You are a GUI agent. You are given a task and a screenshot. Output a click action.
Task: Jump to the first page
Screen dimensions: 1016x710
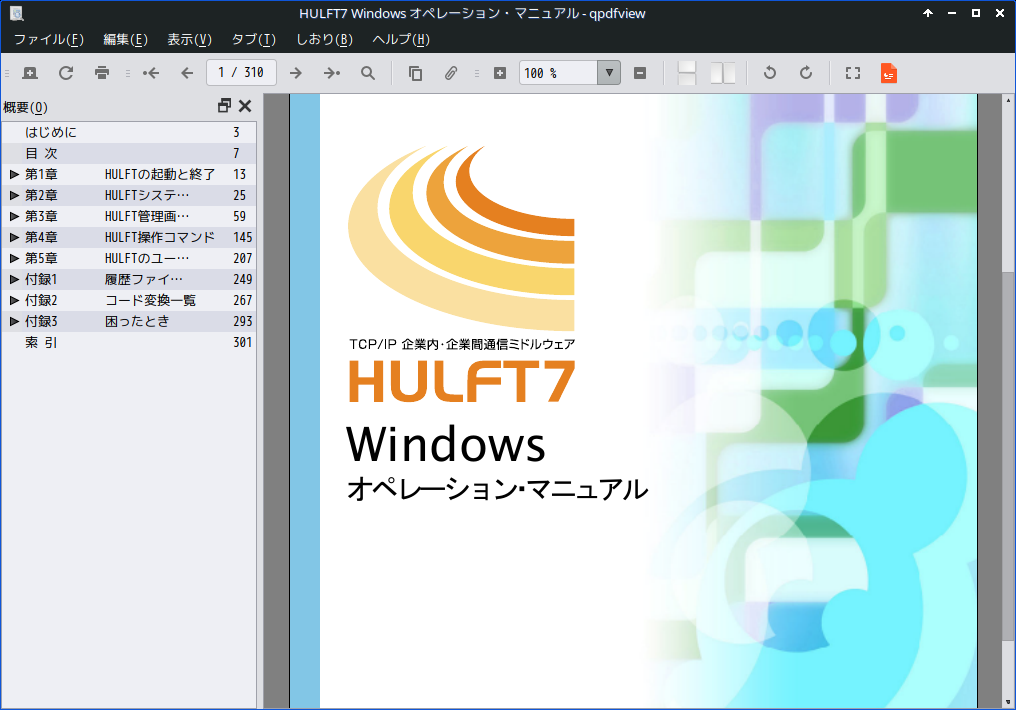click(151, 73)
